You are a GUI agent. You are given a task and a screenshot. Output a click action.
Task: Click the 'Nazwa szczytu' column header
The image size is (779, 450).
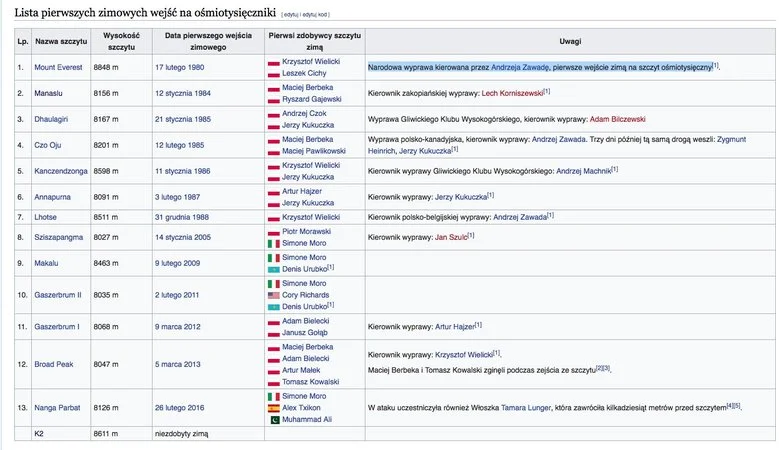(61, 41)
